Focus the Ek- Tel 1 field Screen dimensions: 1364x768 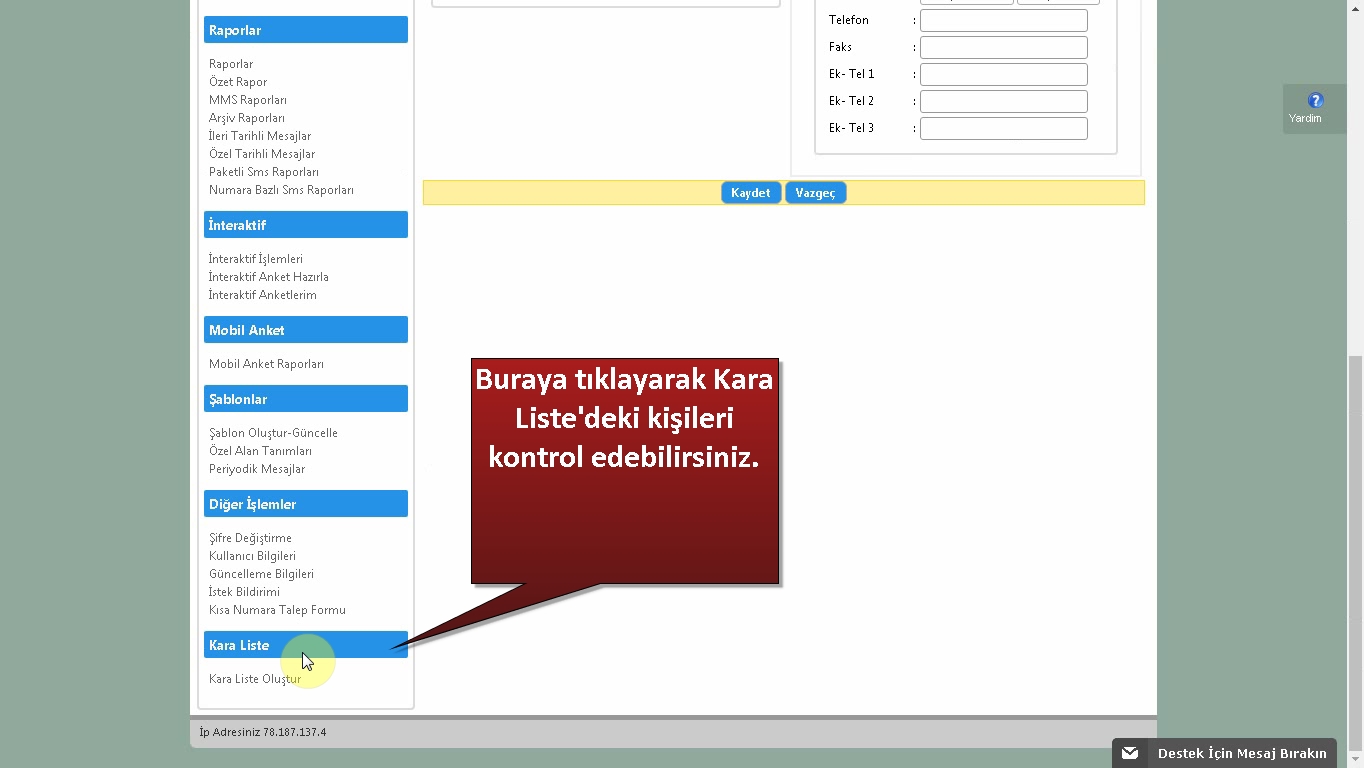pyautogui.click(x=1003, y=74)
